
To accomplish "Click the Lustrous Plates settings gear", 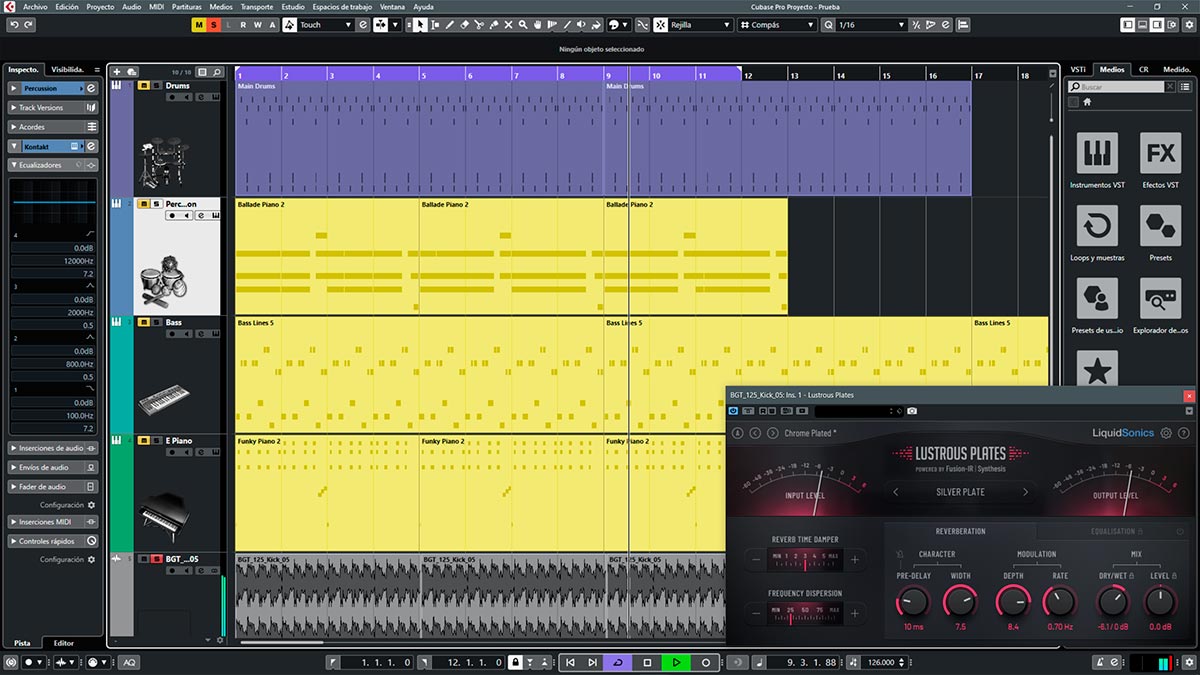I will click(x=1166, y=433).
